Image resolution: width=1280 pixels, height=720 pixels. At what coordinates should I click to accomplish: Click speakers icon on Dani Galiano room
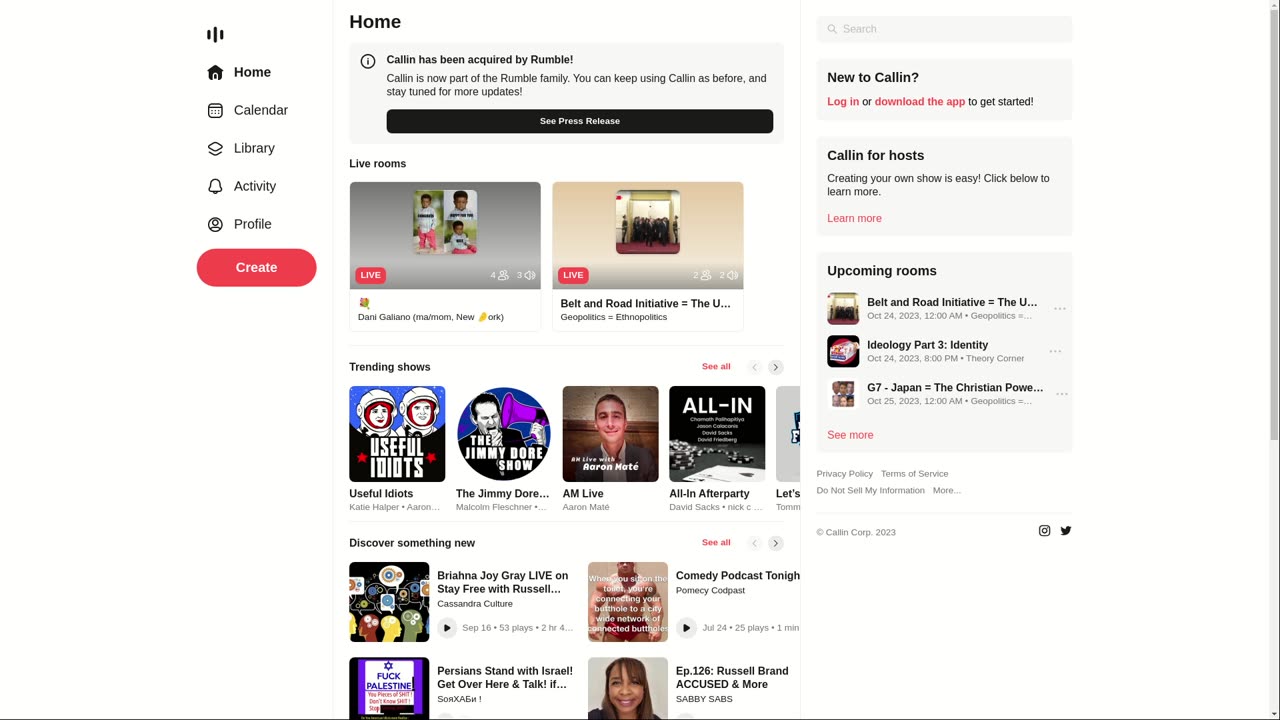coord(530,275)
